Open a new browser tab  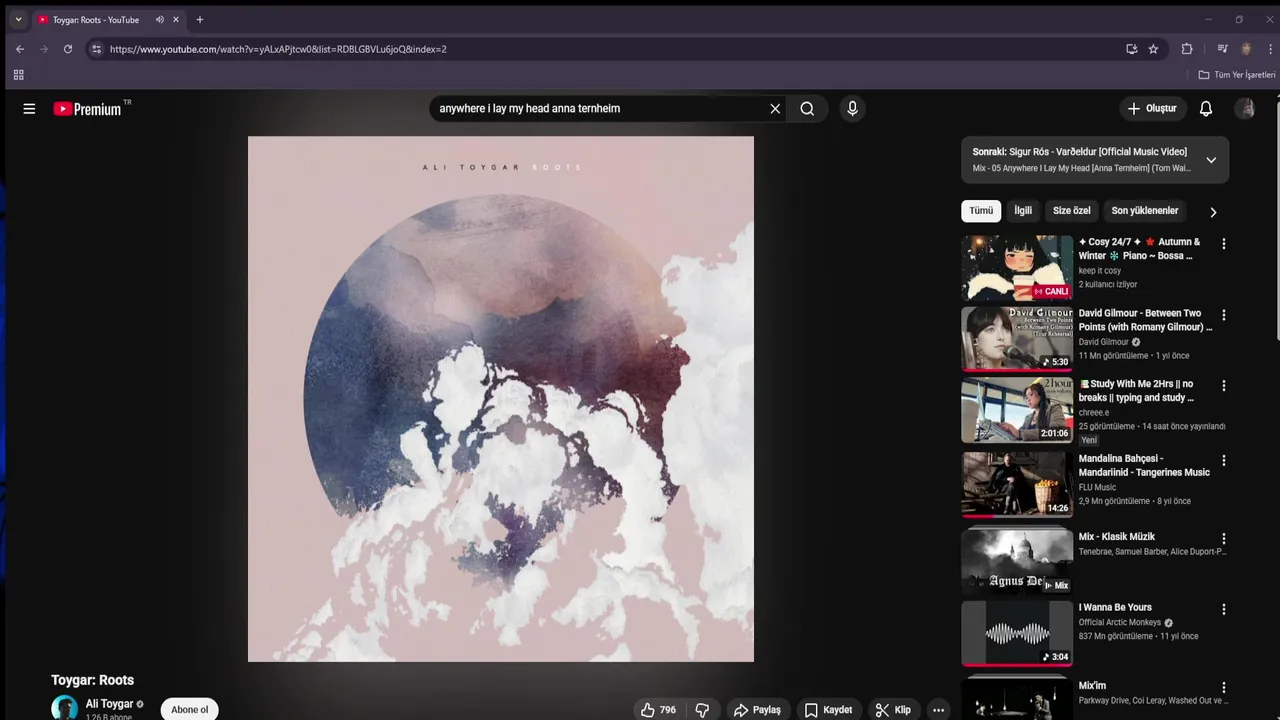click(199, 20)
